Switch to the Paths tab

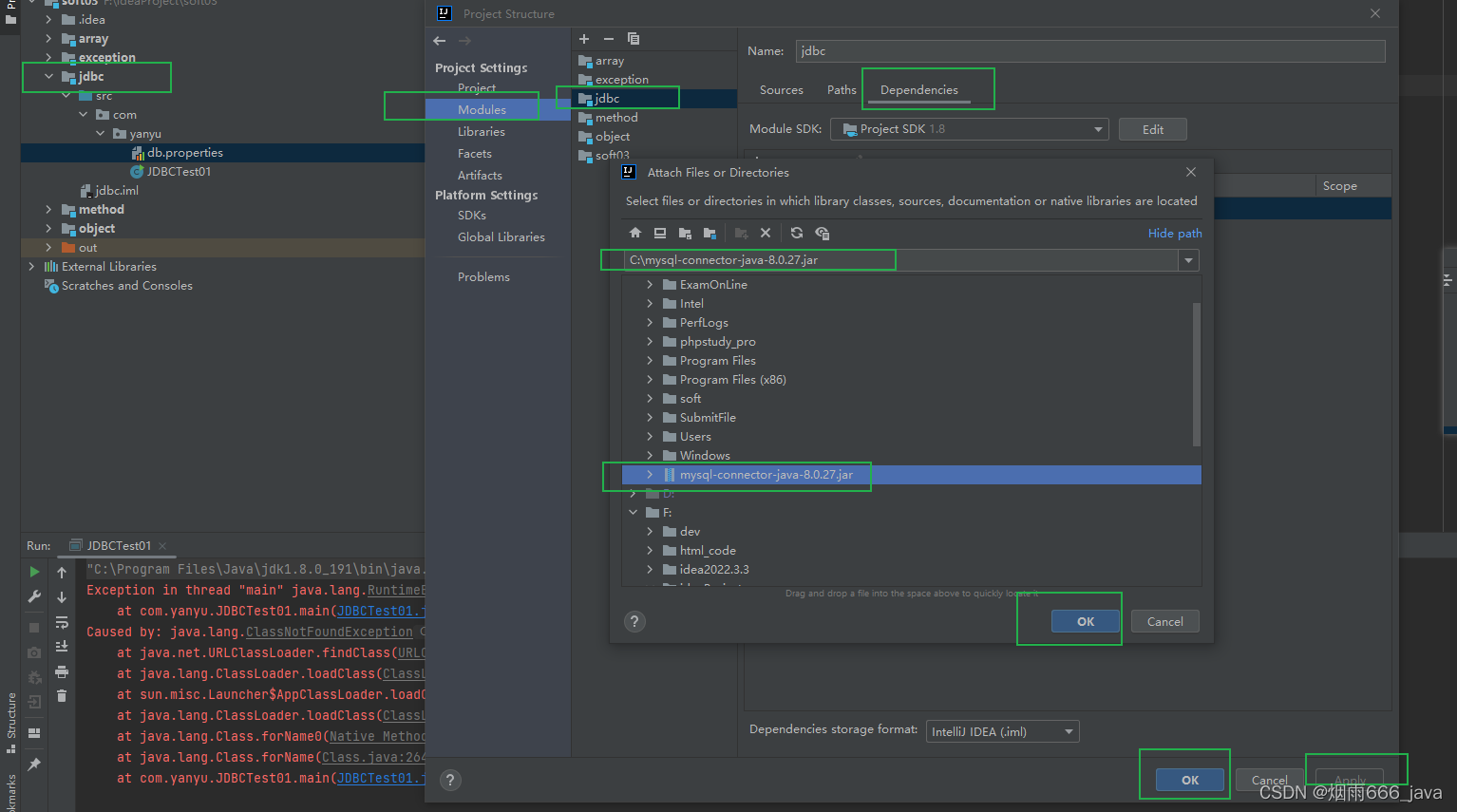pyautogui.click(x=842, y=89)
